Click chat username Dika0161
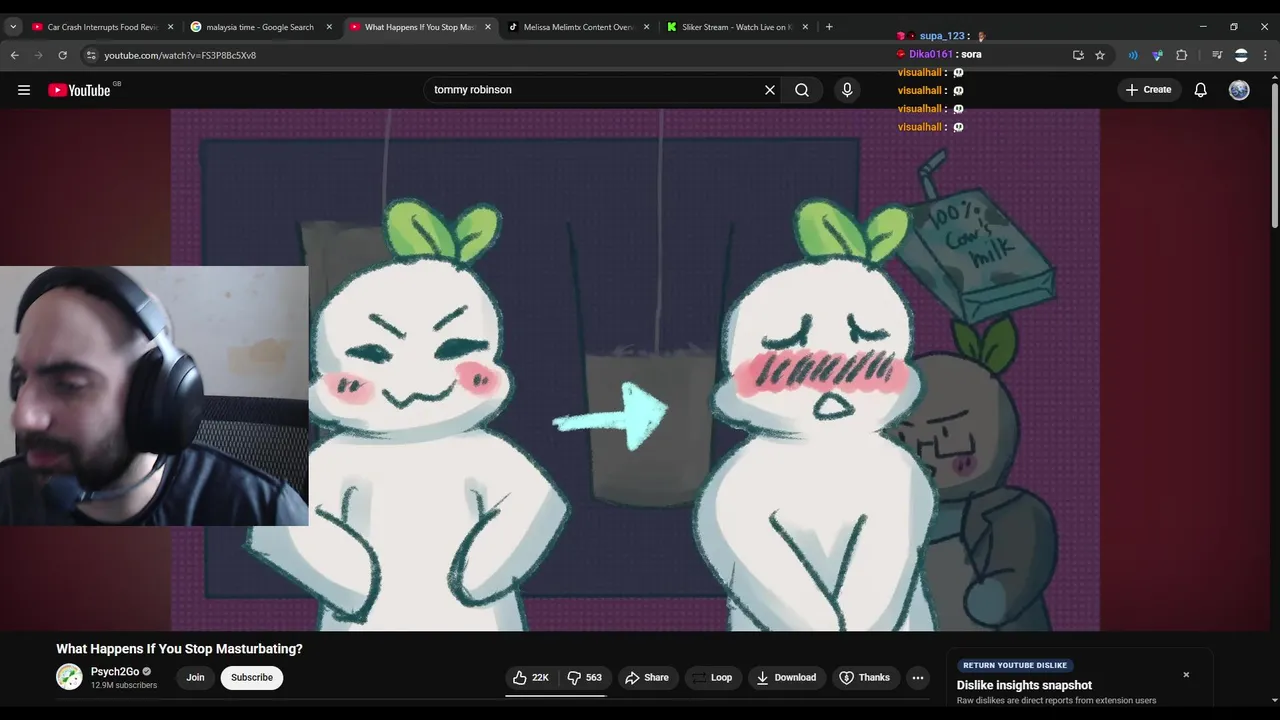 pos(931,54)
